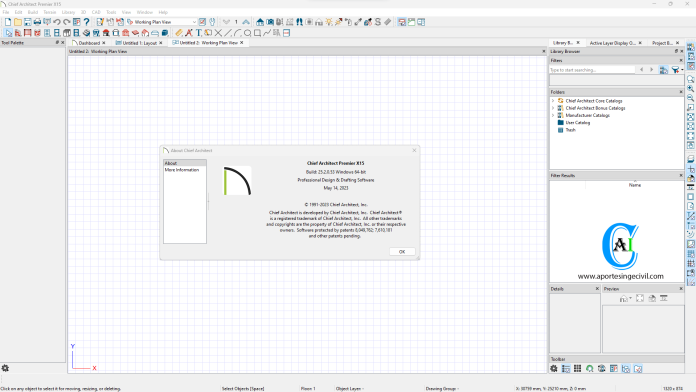696x392 pixels.
Task: Choose the Select Objects arrow tool
Action: [x=8, y=33]
